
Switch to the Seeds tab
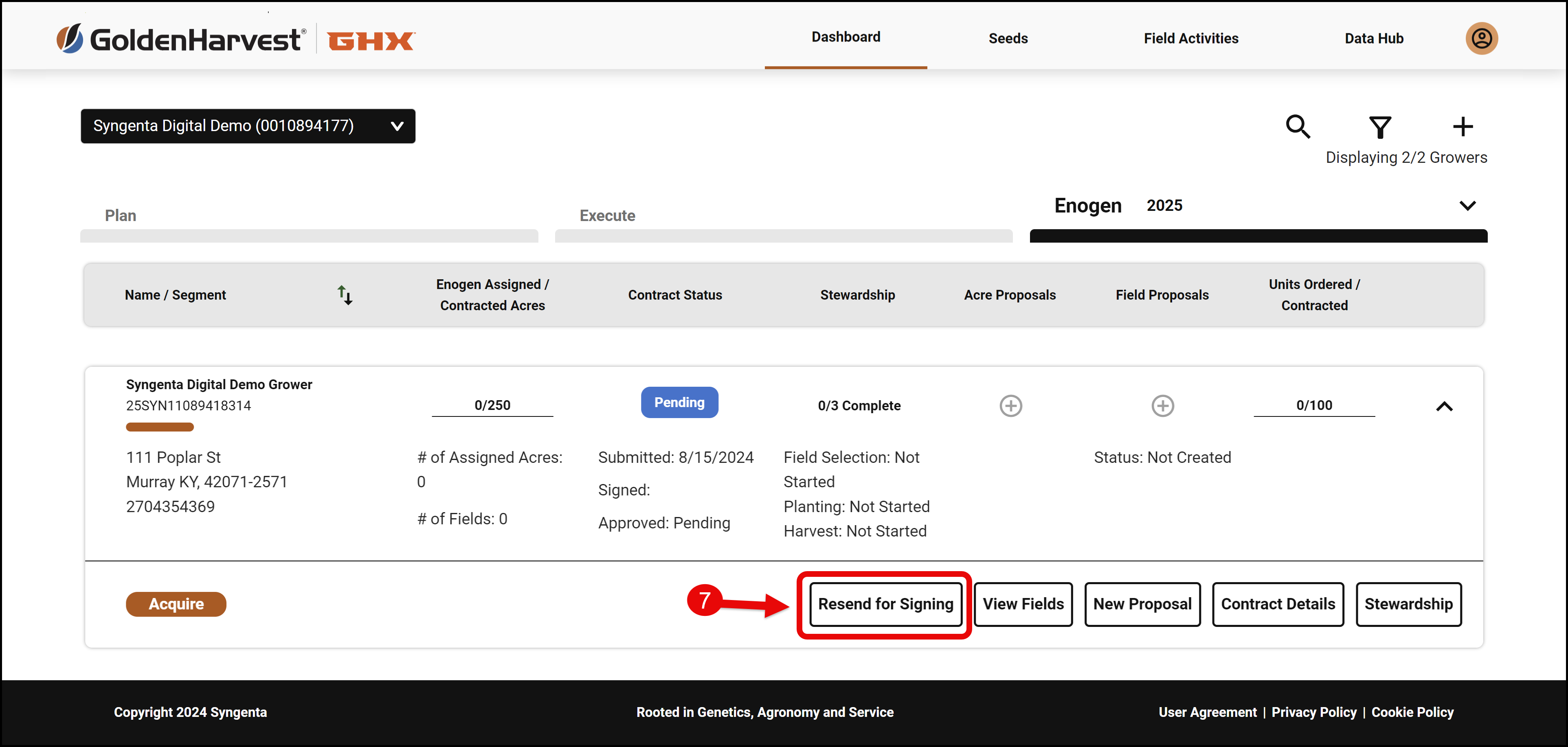coord(1008,38)
